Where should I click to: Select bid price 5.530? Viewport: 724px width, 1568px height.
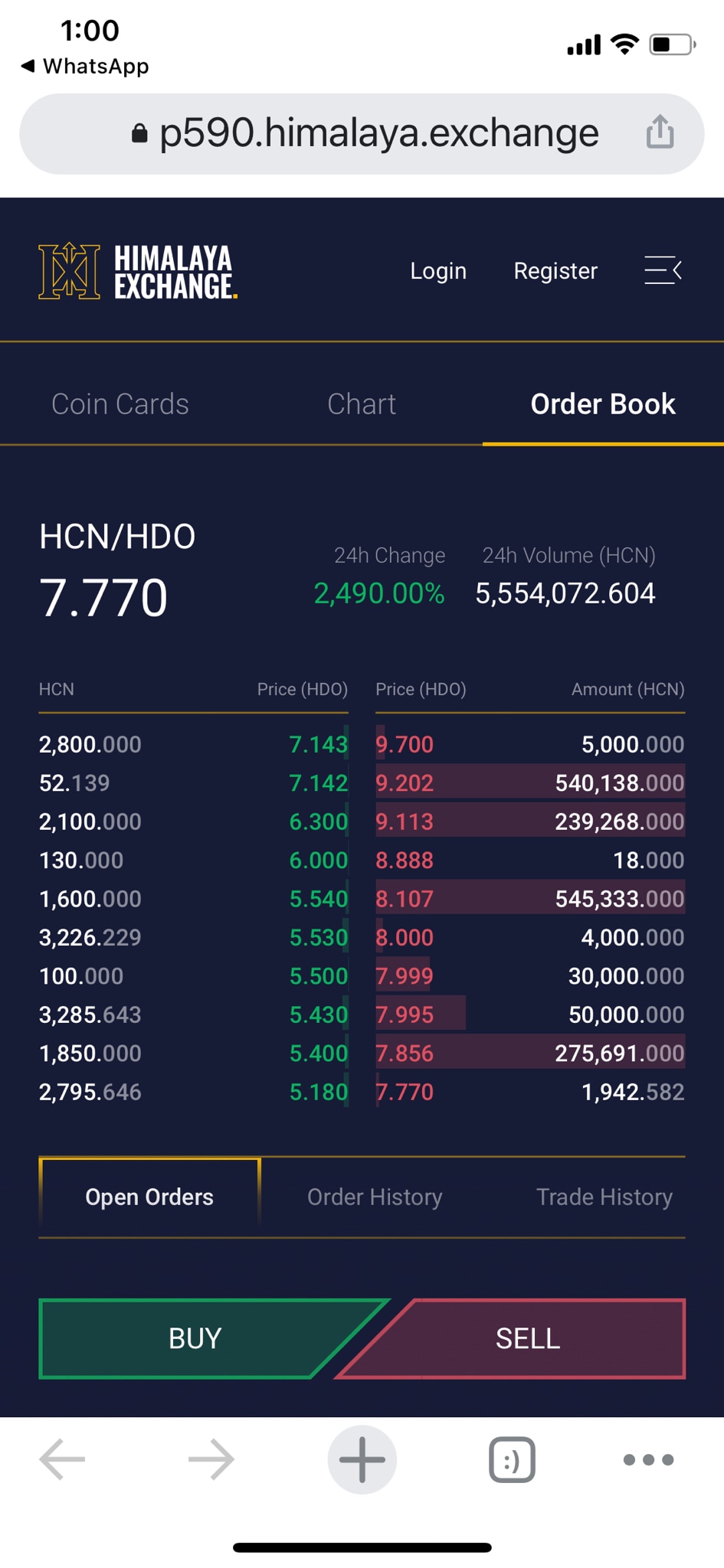pos(318,937)
